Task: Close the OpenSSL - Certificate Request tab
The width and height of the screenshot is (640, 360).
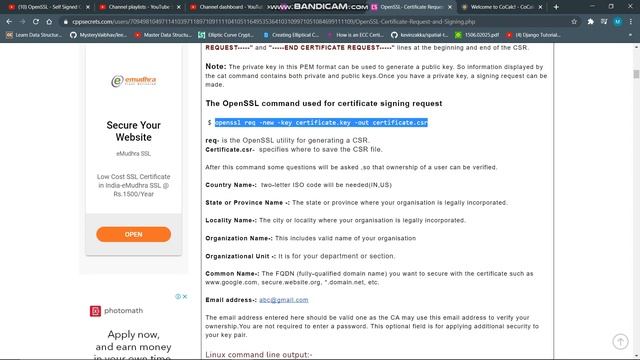Action: click(x=450, y=7)
